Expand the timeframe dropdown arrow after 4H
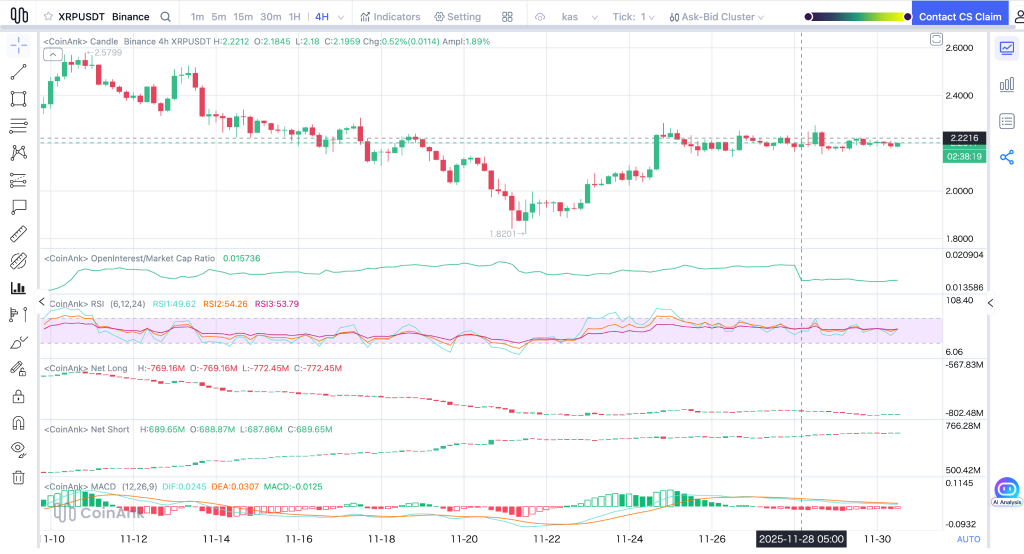1024x554 pixels. 340,17
